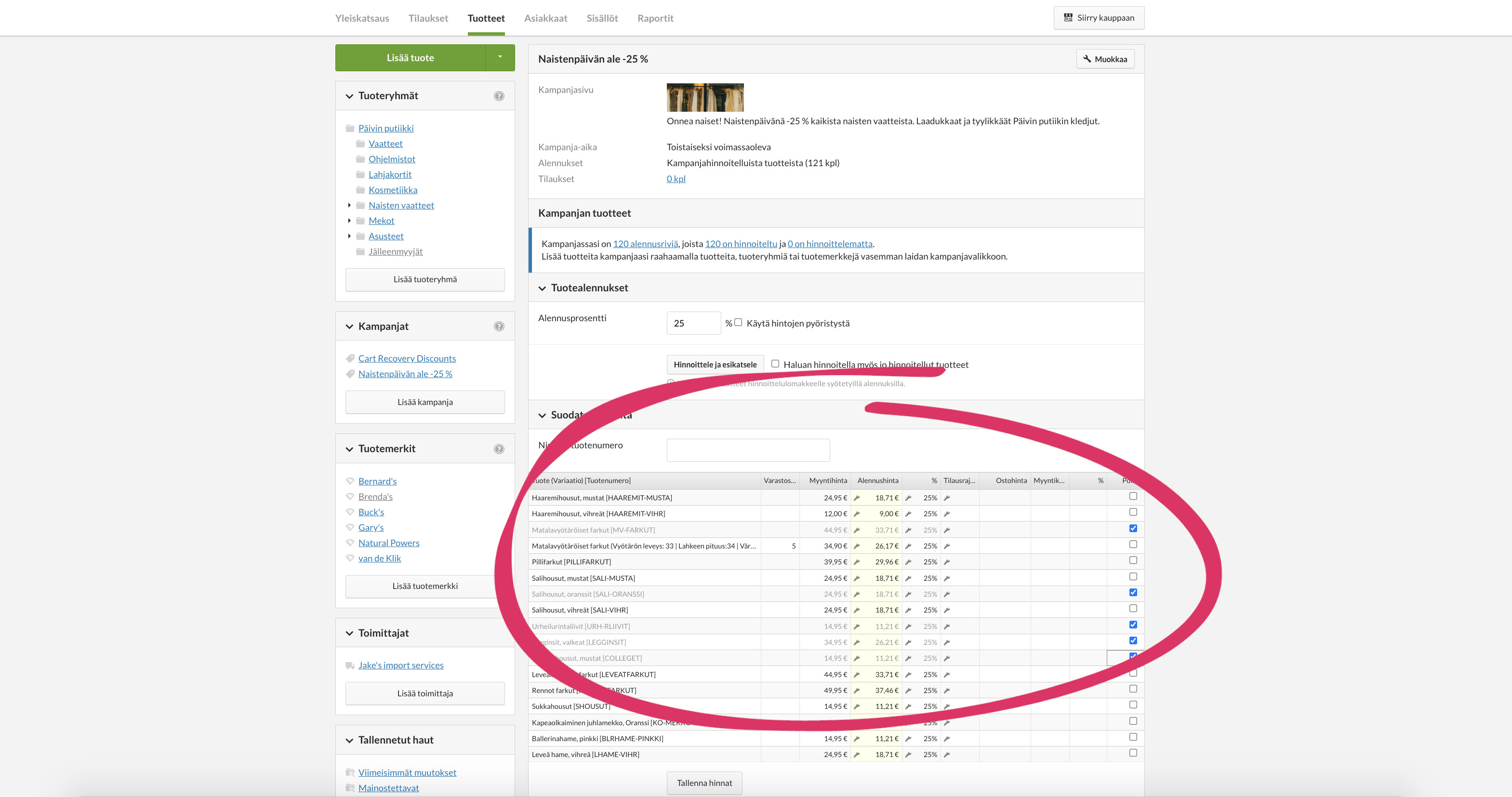
Task: Click saved search icon beside Mainostettavat
Action: pos(350,788)
